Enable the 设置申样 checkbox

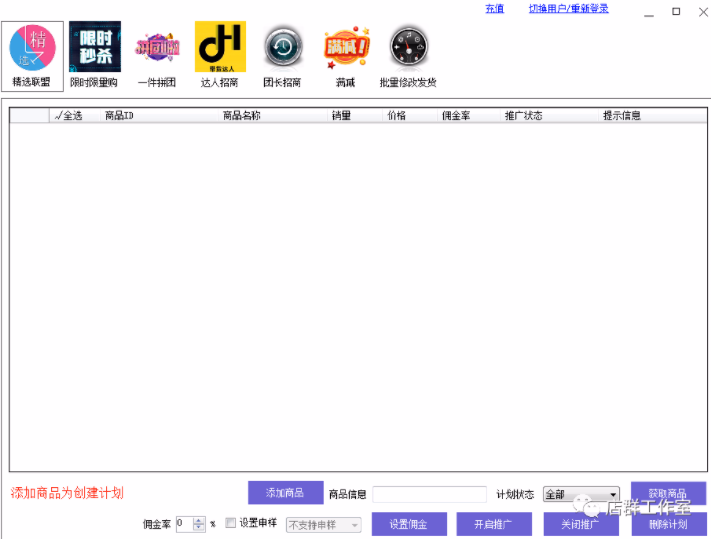pyautogui.click(x=231, y=523)
